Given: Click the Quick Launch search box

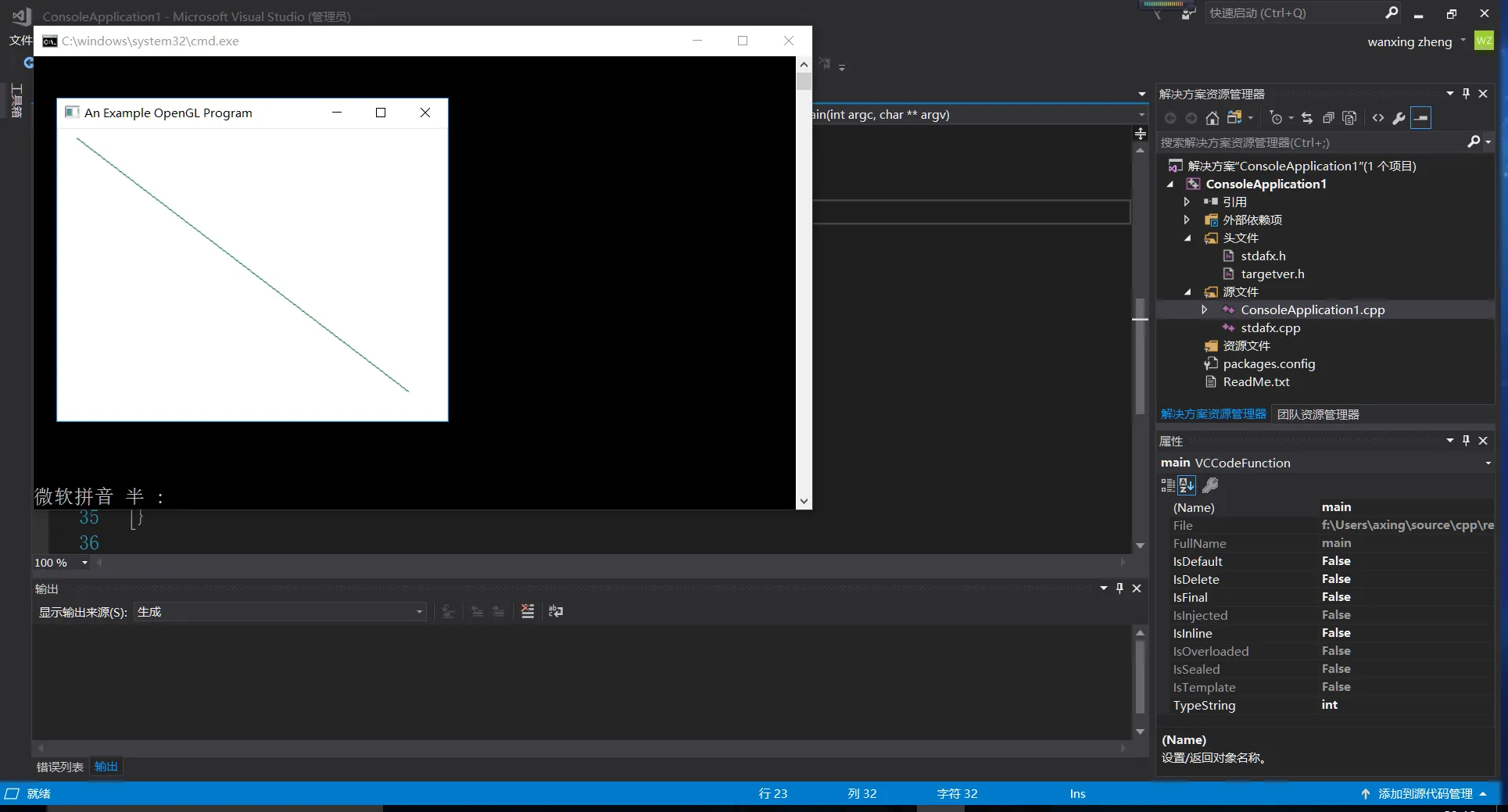Looking at the screenshot, I should point(1294,13).
